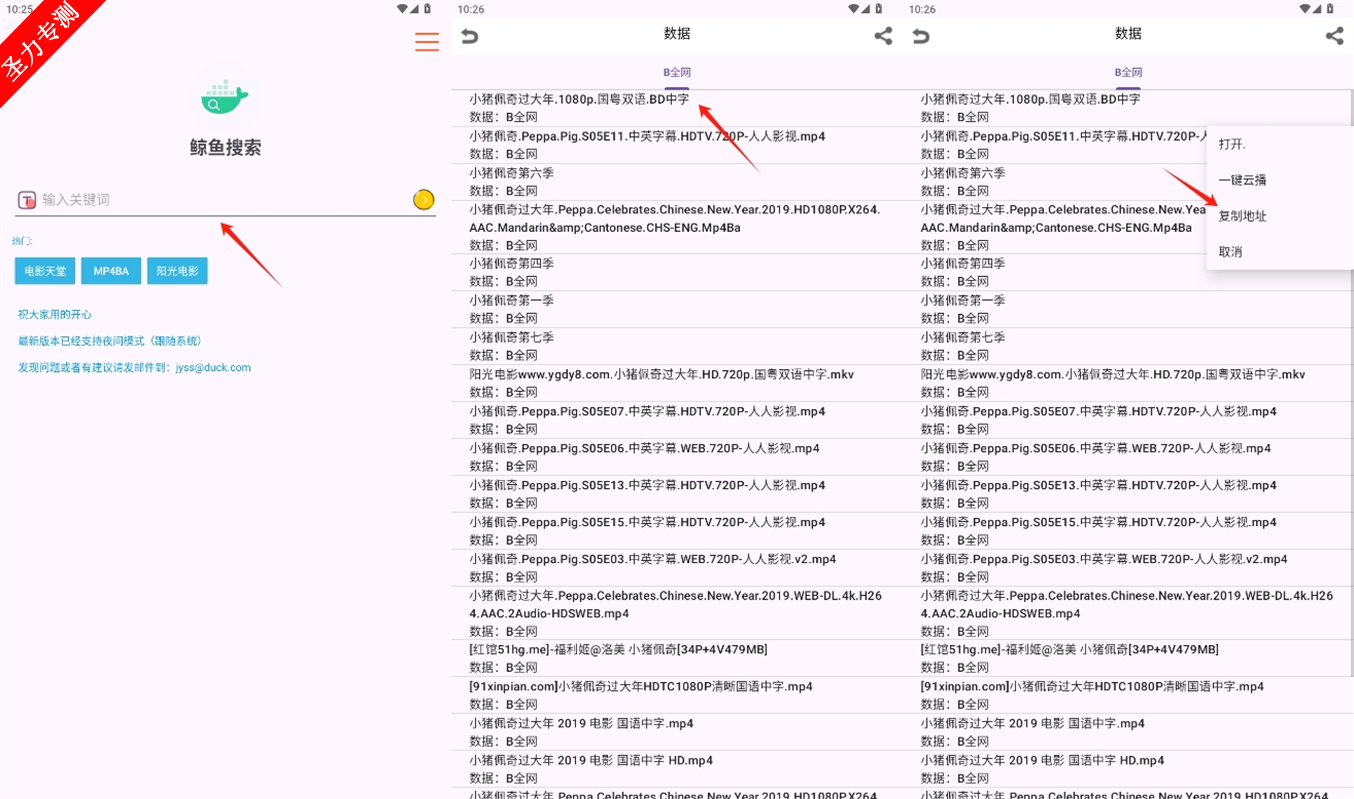Open 小猪佩奇第四季 on right screen
The width and height of the screenshot is (1354, 799).
click(1128, 272)
